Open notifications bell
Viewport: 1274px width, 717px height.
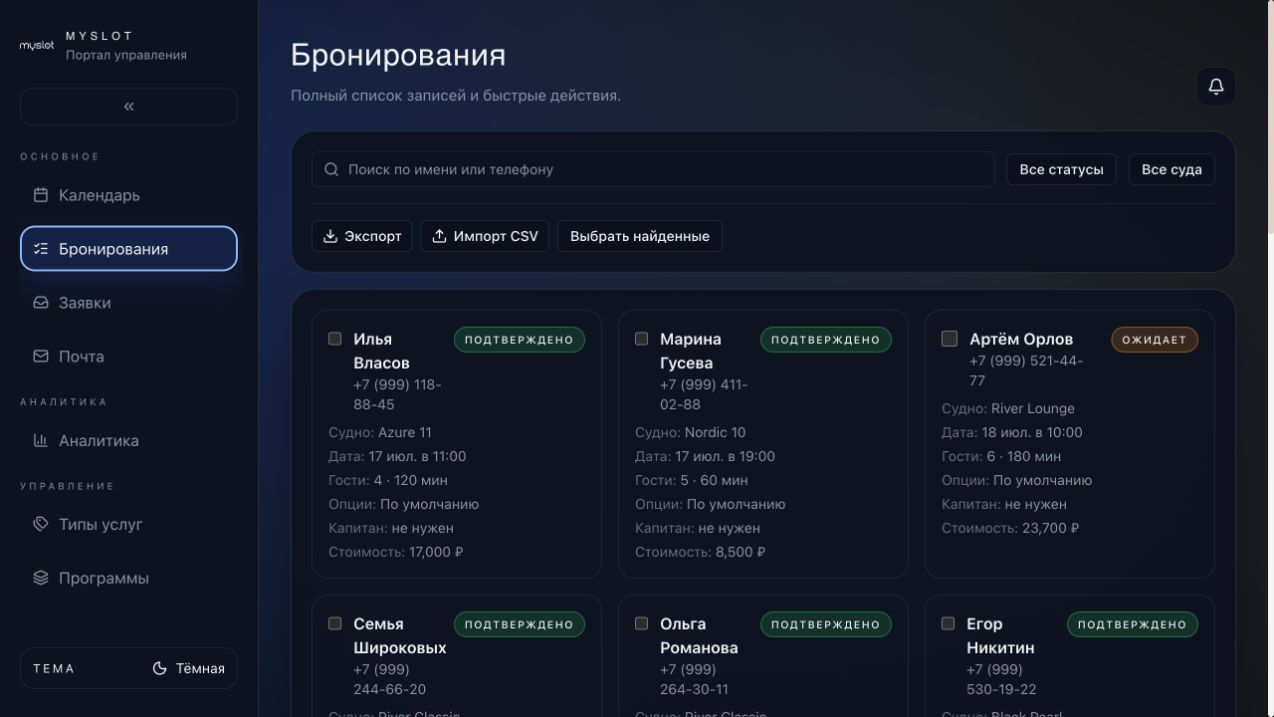pos(1216,87)
